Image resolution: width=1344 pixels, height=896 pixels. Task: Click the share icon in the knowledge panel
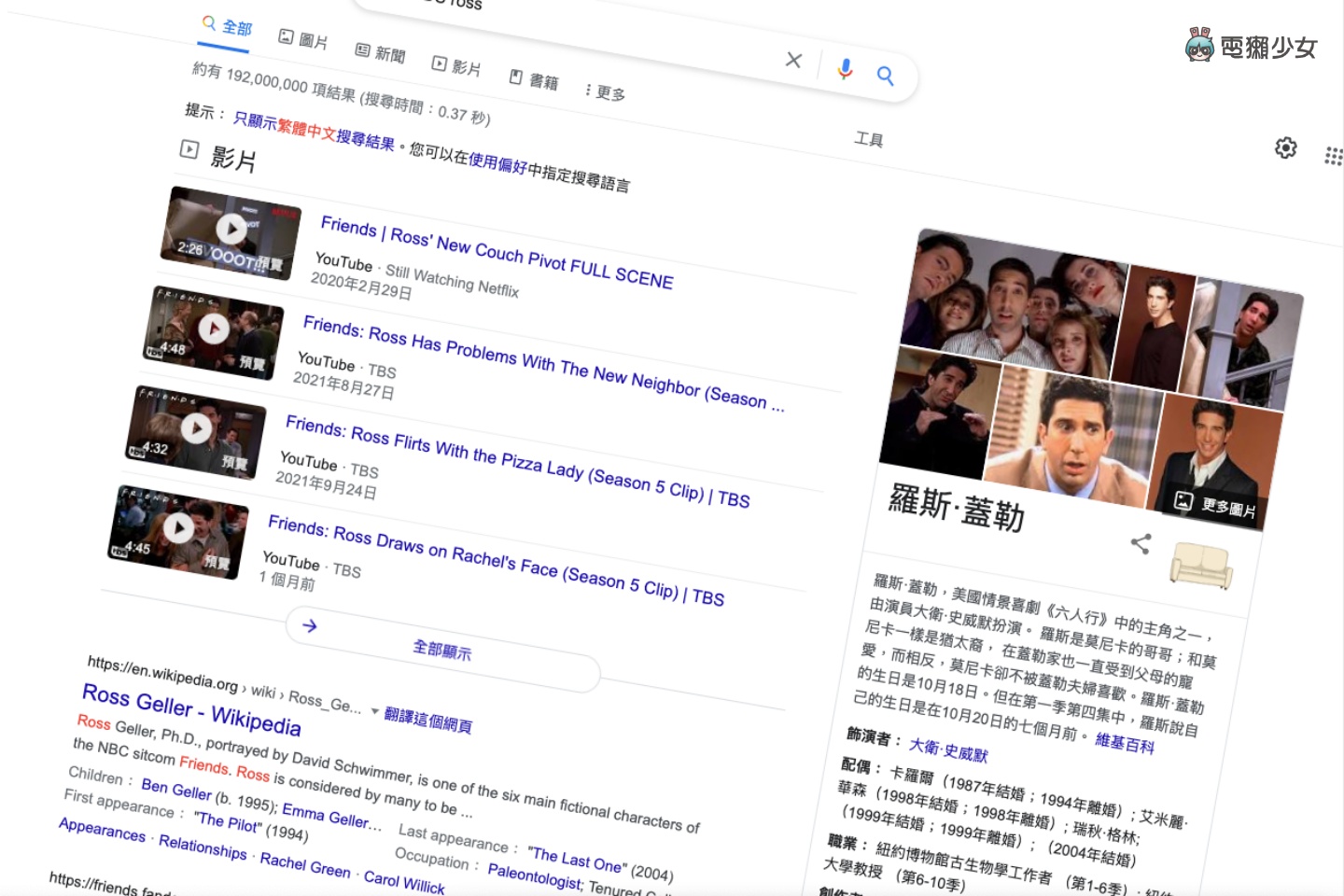1141,544
